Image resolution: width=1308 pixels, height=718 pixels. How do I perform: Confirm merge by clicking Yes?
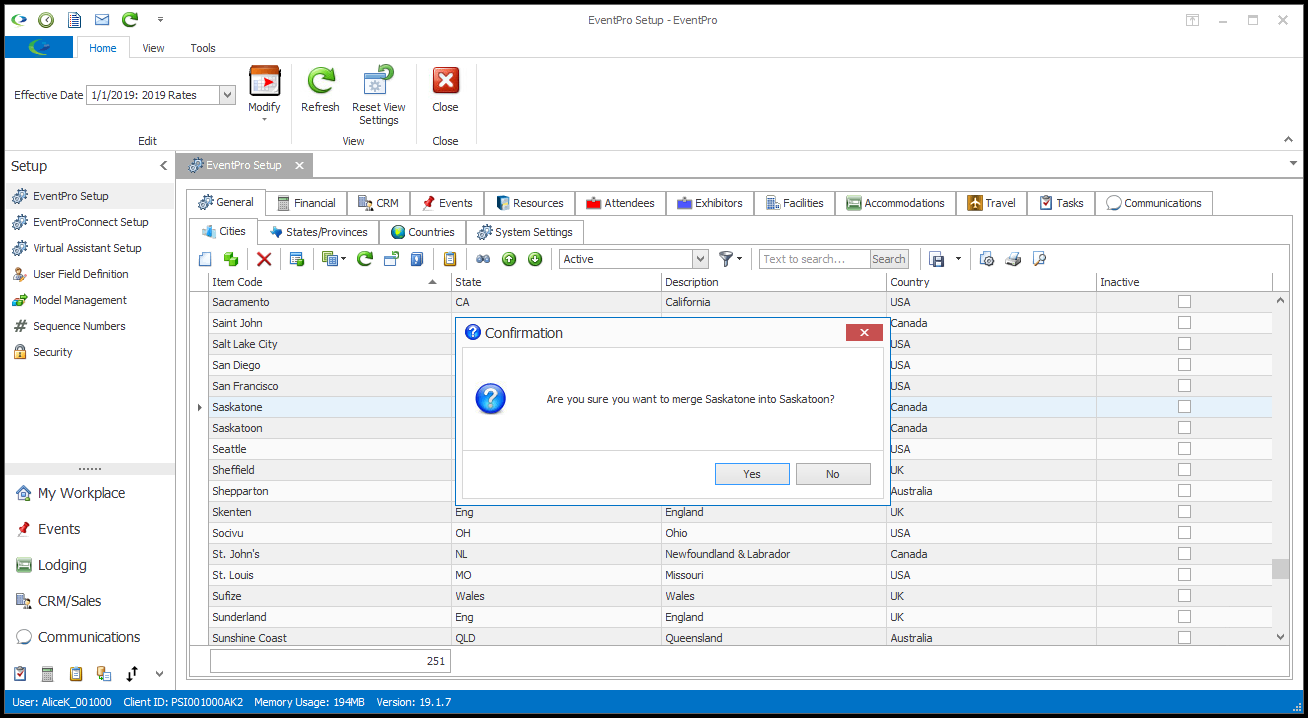[752, 474]
